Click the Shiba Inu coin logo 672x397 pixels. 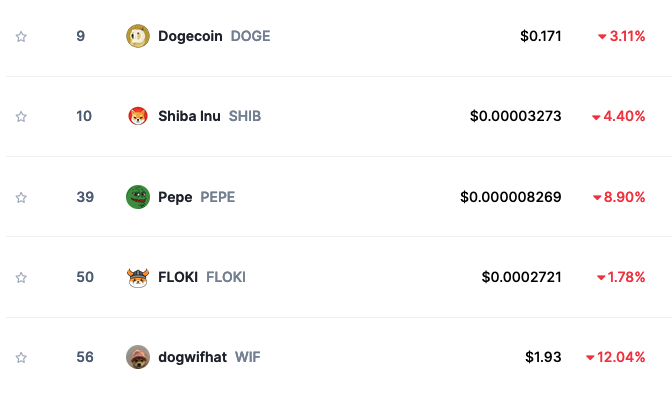(138, 116)
